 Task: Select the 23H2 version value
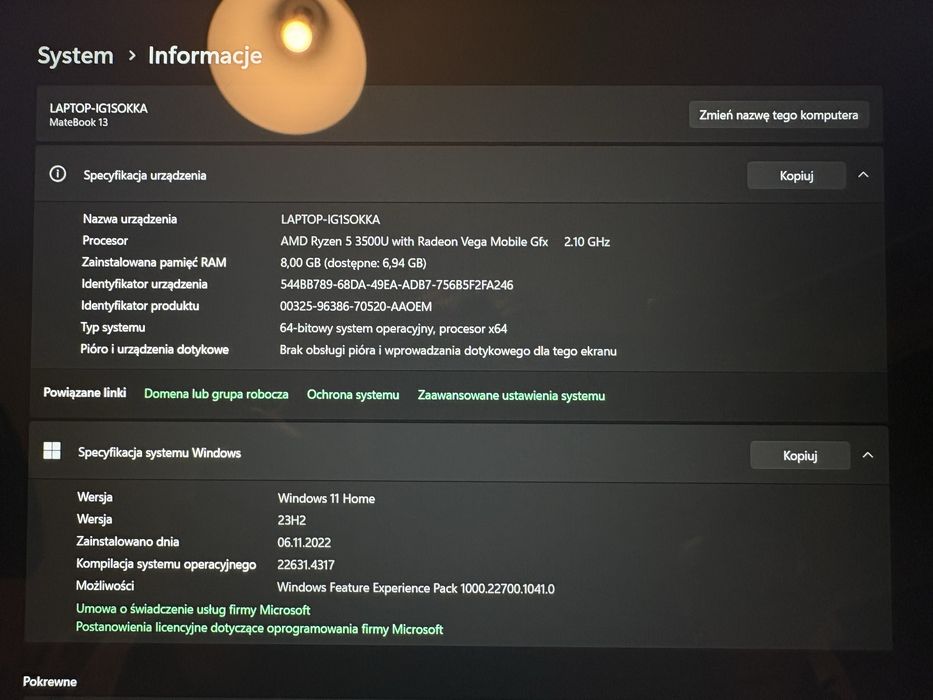[292, 520]
